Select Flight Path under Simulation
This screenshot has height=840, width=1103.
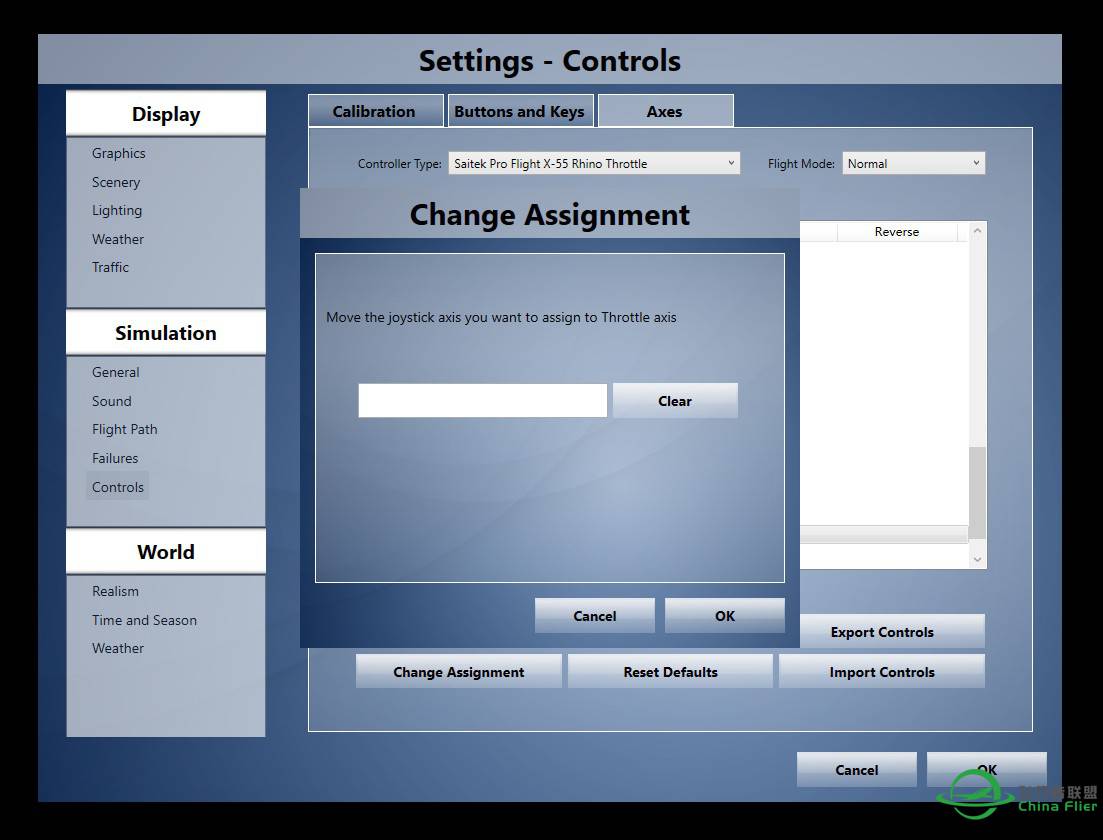[125, 429]
